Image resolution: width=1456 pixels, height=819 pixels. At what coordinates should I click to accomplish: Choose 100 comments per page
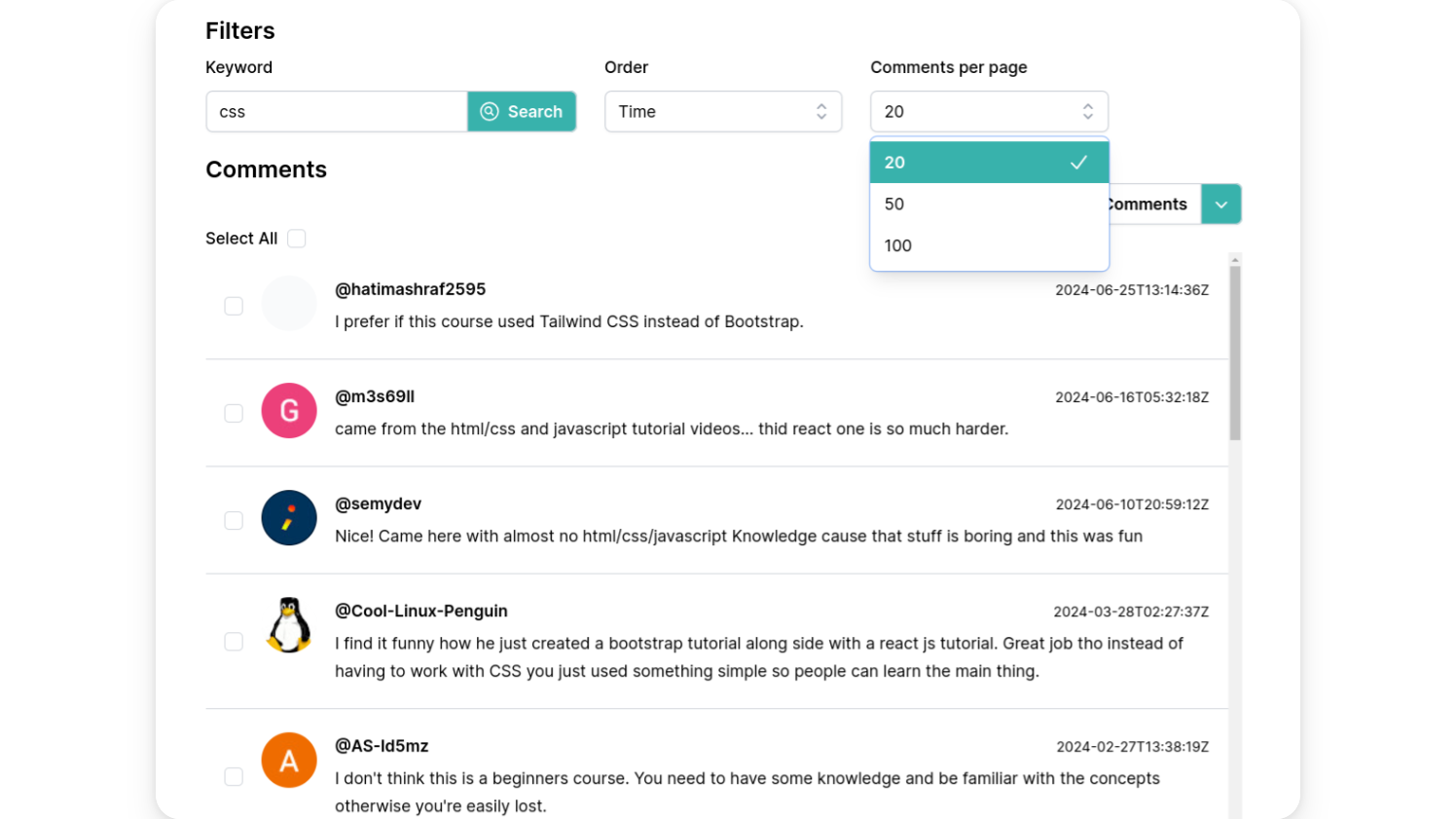click(988, 246)
